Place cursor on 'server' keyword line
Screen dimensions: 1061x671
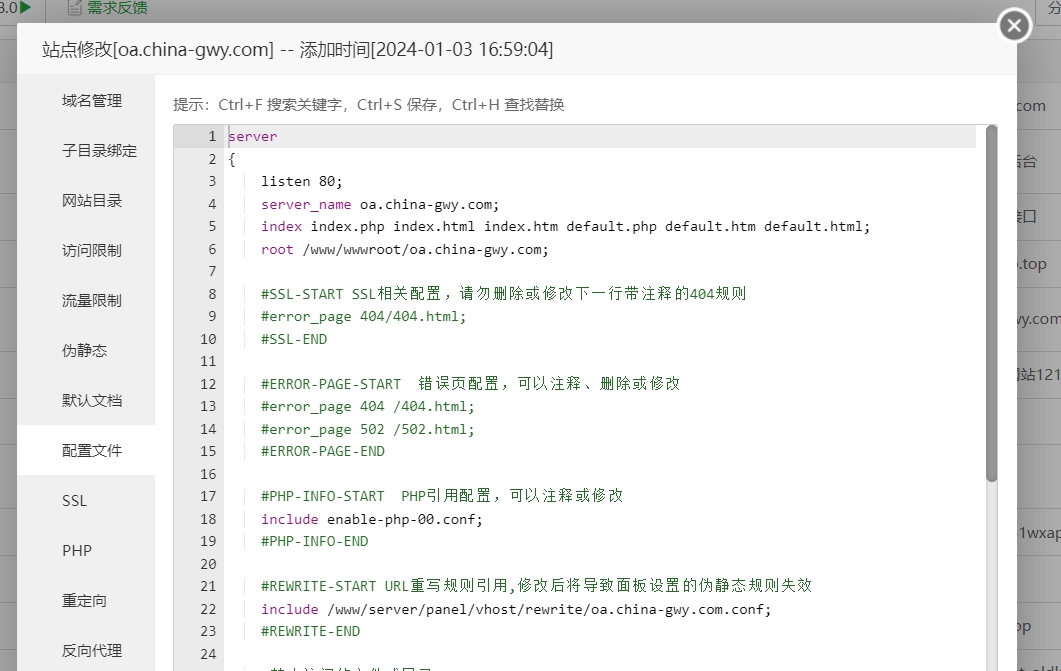(252, 137)
